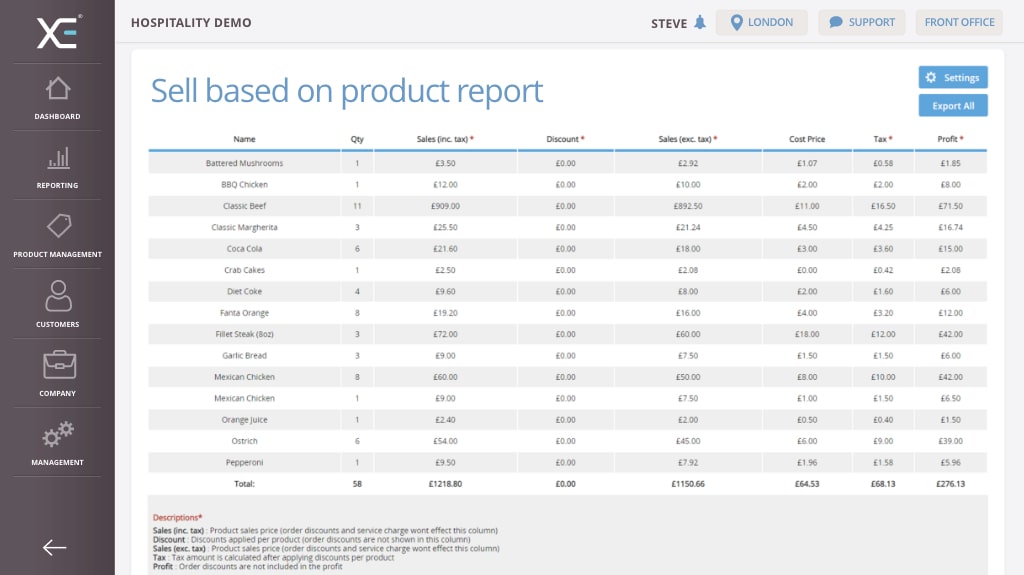
Task: Sort by Profit column header
Action: (949, 139)
